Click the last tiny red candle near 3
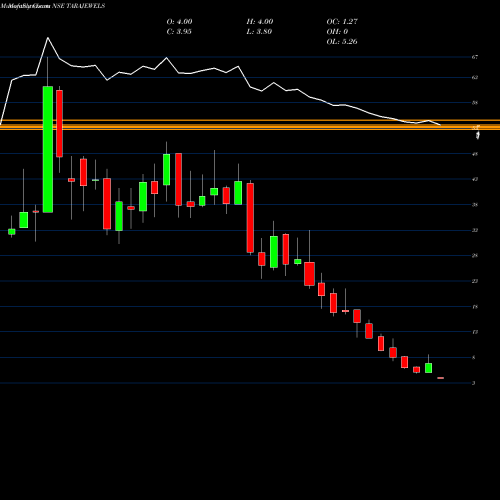Viewport: 500px width, 500px height. tap(440, 378)
